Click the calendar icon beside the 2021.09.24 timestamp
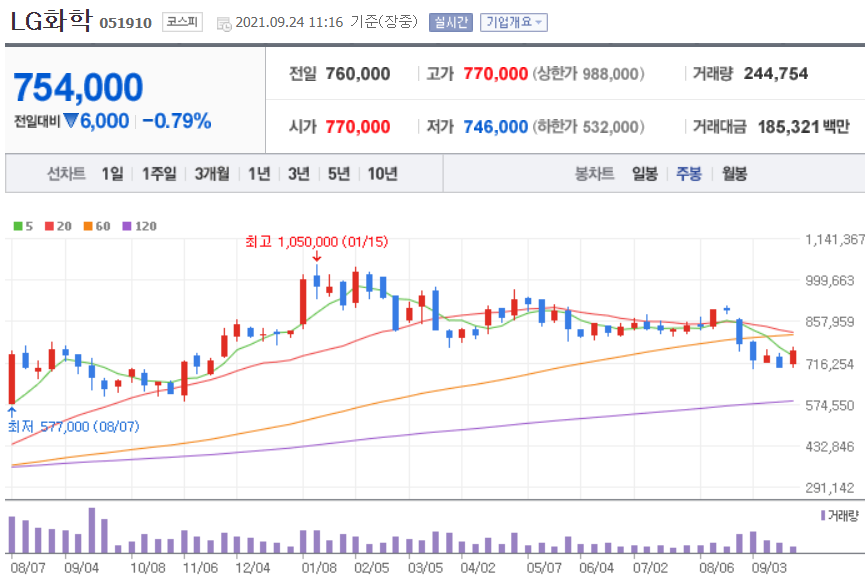 [x=224, y=24]
